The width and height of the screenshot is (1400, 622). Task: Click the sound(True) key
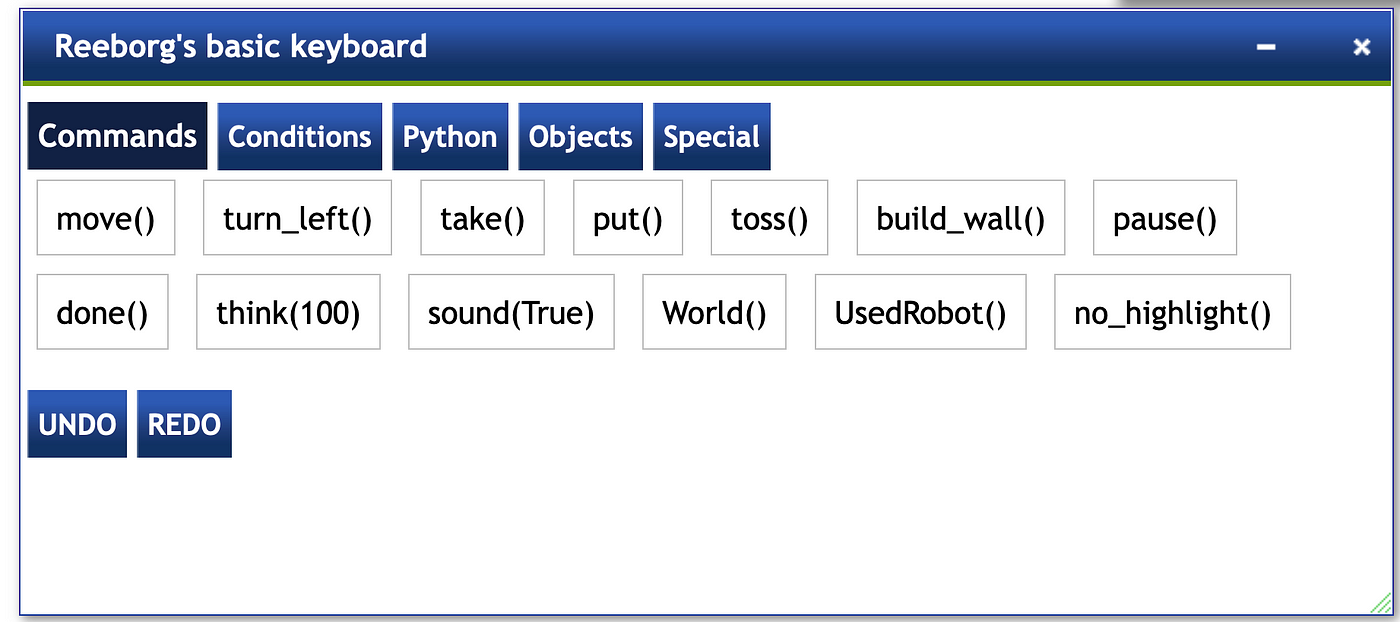tap(512, 312)
